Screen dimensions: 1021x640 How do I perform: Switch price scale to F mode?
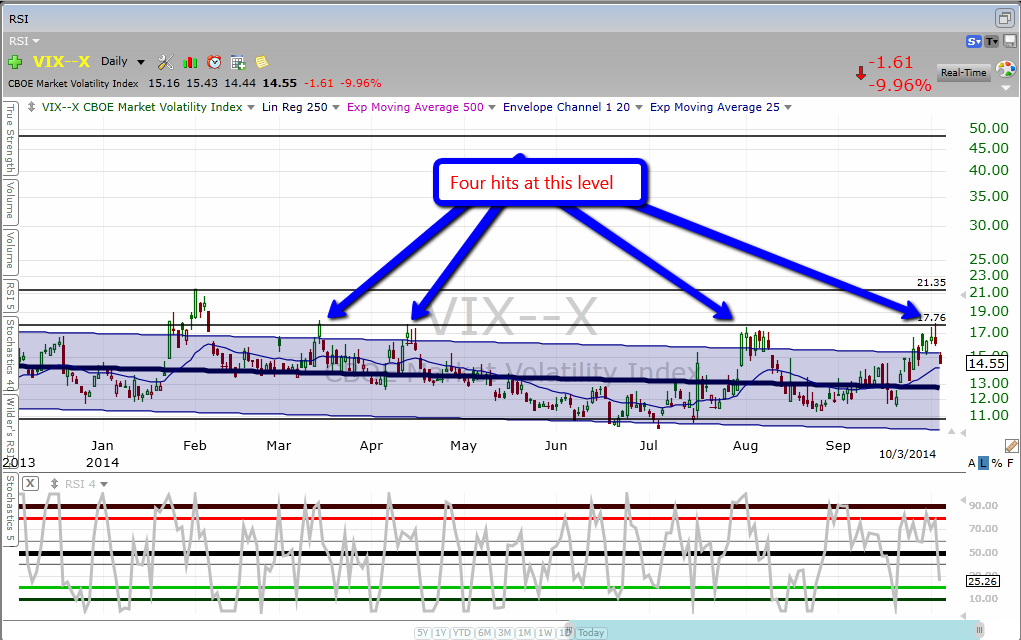1011,463
